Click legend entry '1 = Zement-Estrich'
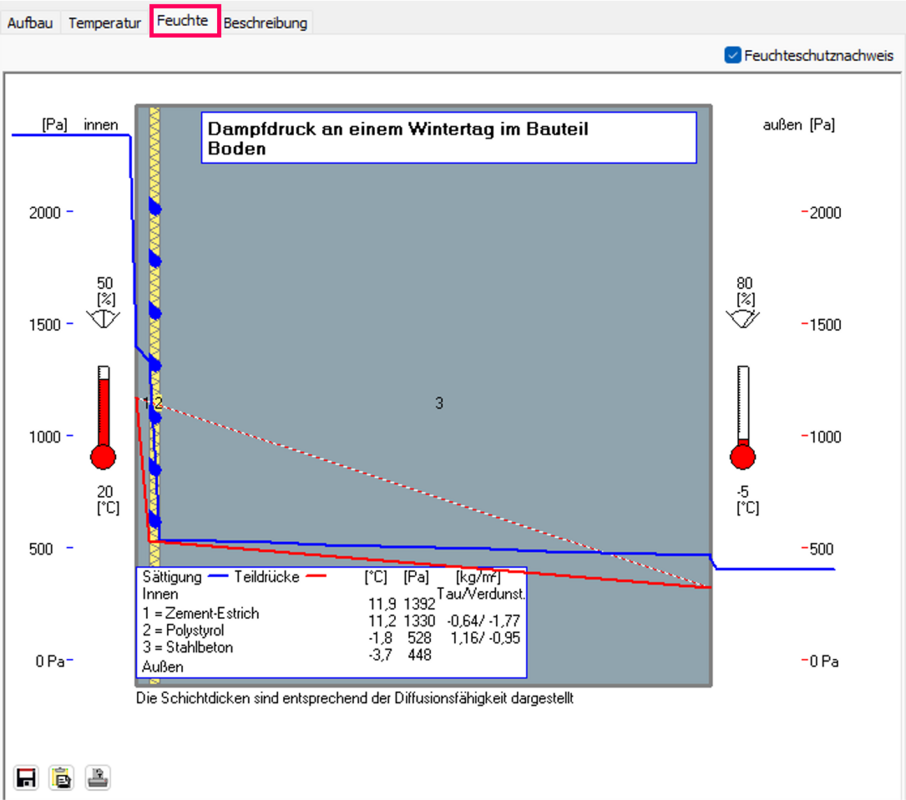This screenshot has height=800, width=906. (200, 612)
